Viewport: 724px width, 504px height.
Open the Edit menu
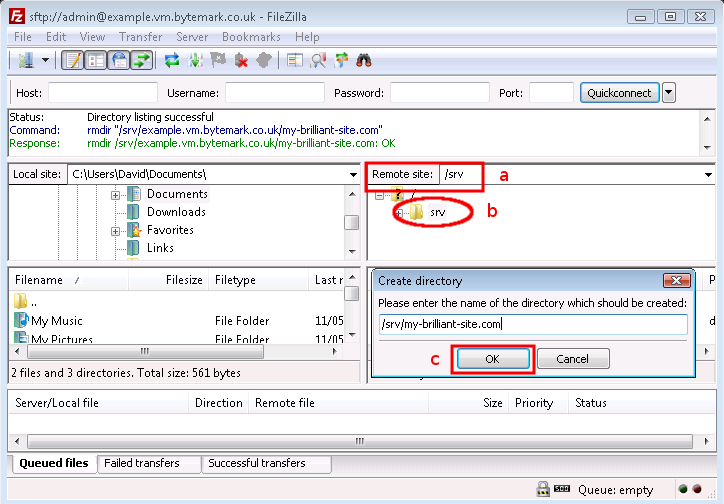[56, 37]
